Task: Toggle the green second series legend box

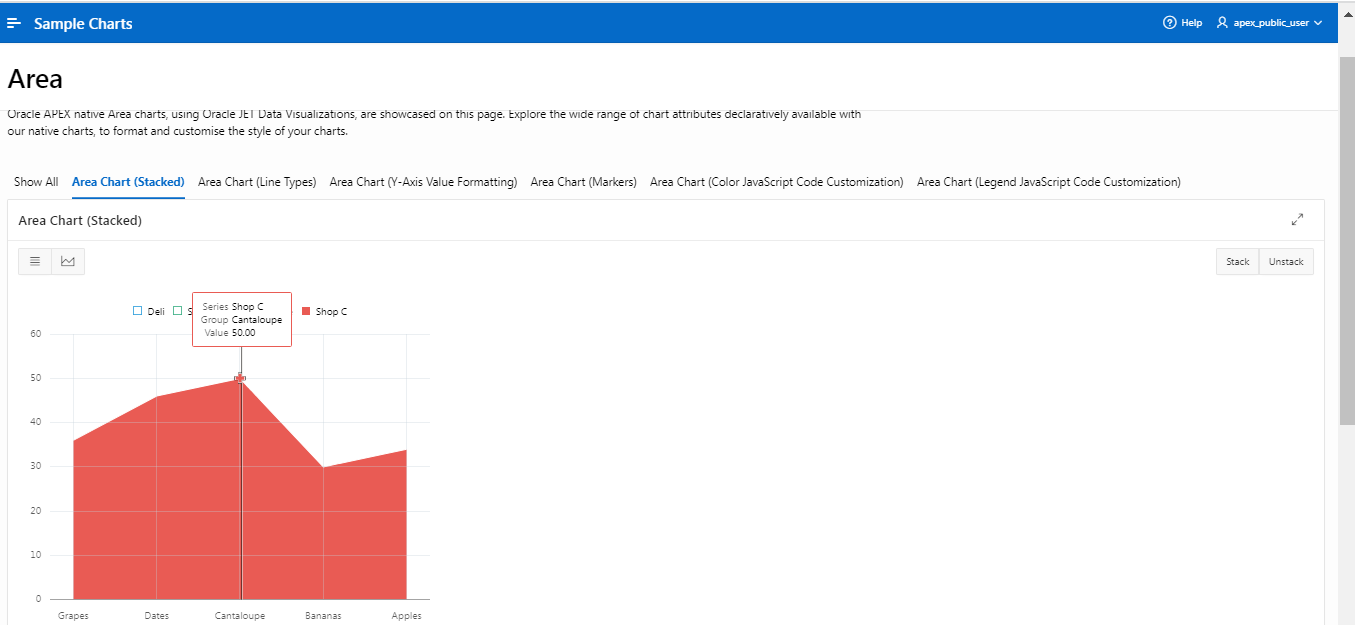Action: 178,311
